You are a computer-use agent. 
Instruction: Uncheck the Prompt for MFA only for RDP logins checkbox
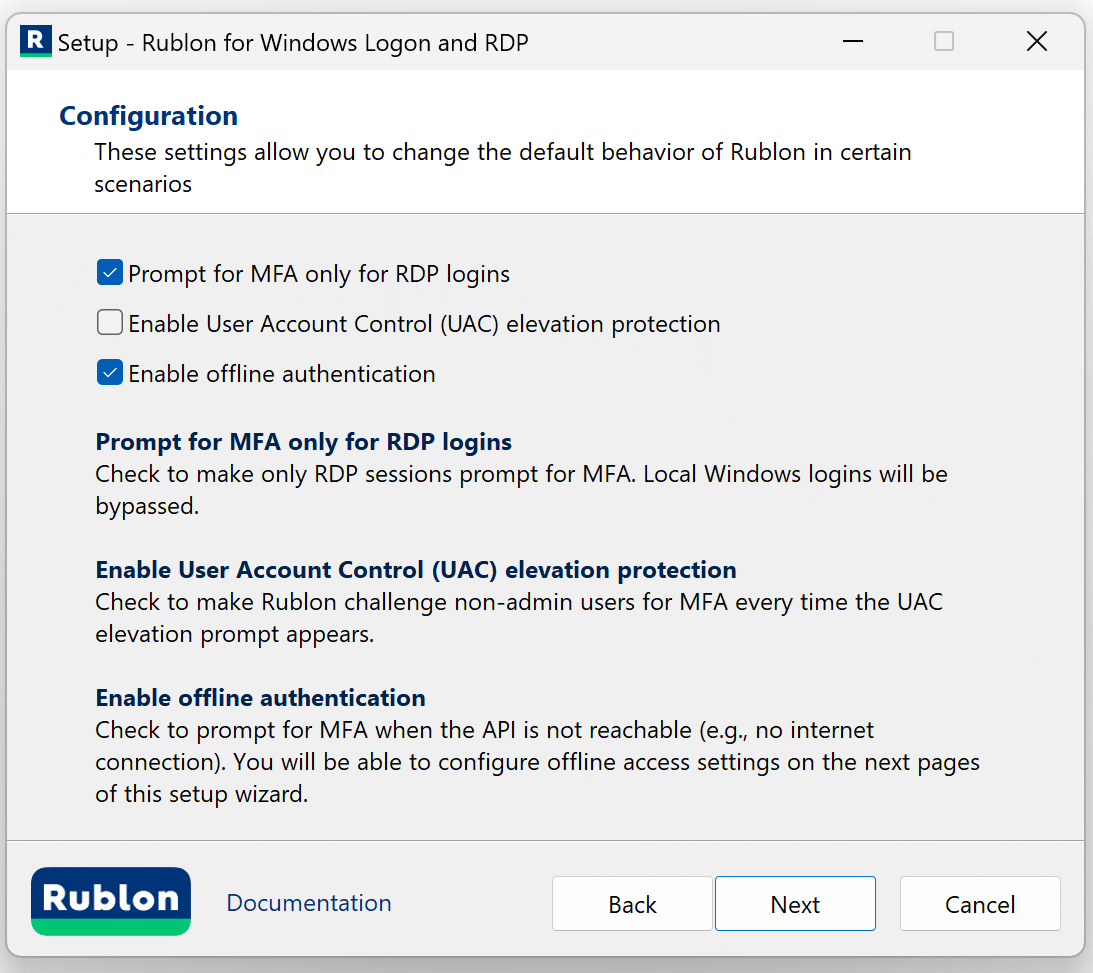coord(109,273)
